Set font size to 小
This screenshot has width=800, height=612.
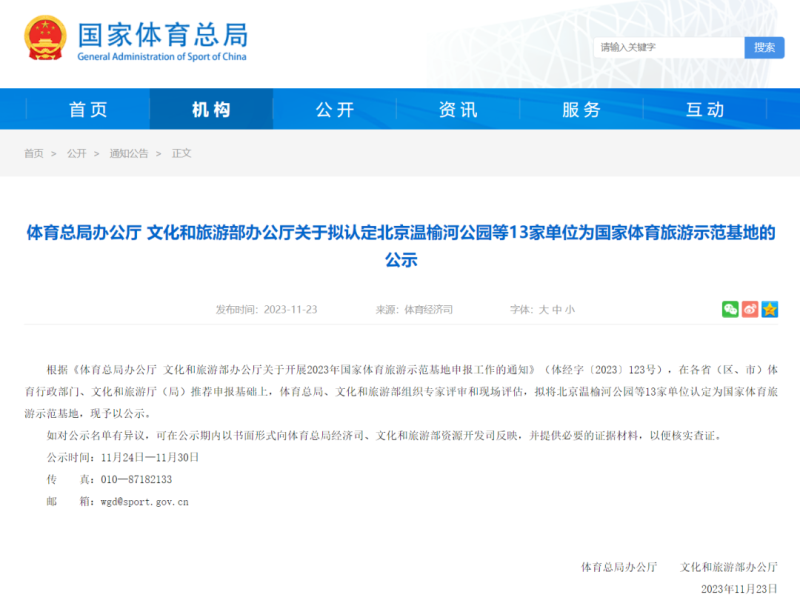[570, 310]
